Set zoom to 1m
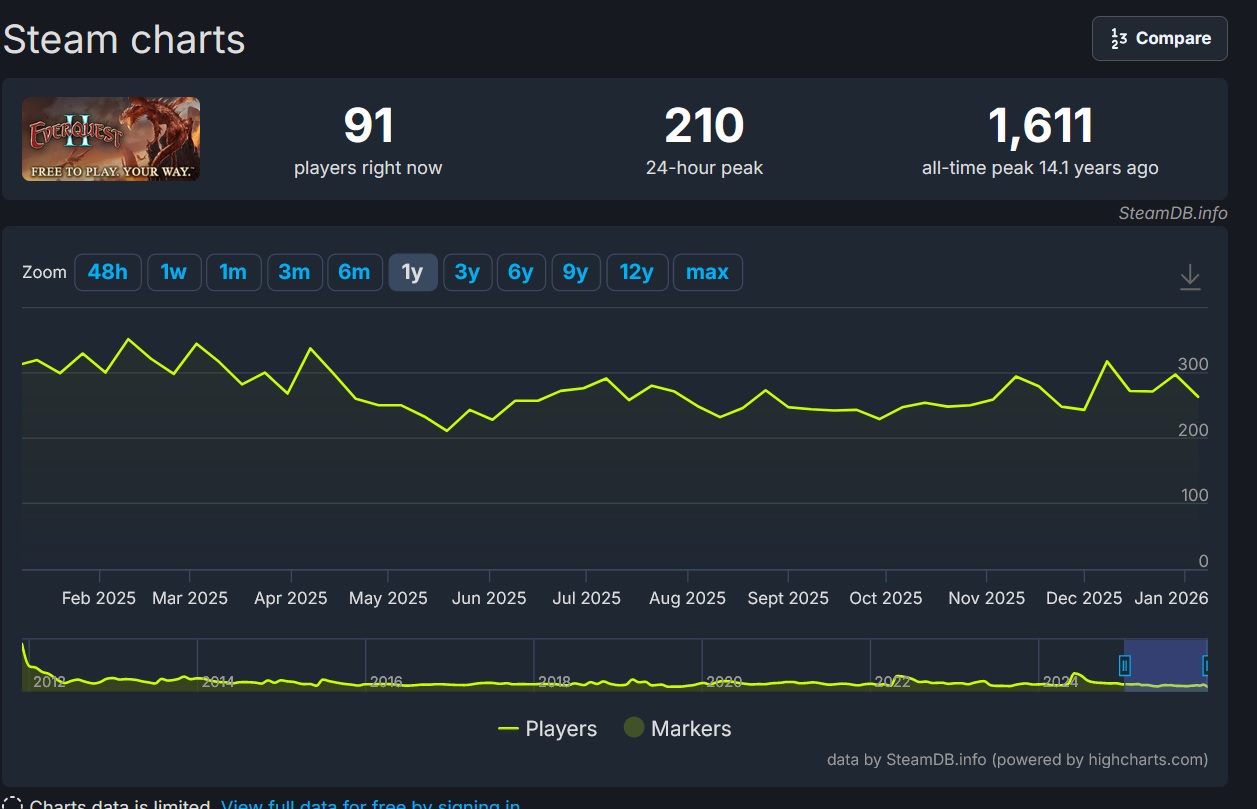The image size is (1257, 809). pos(234,272)
